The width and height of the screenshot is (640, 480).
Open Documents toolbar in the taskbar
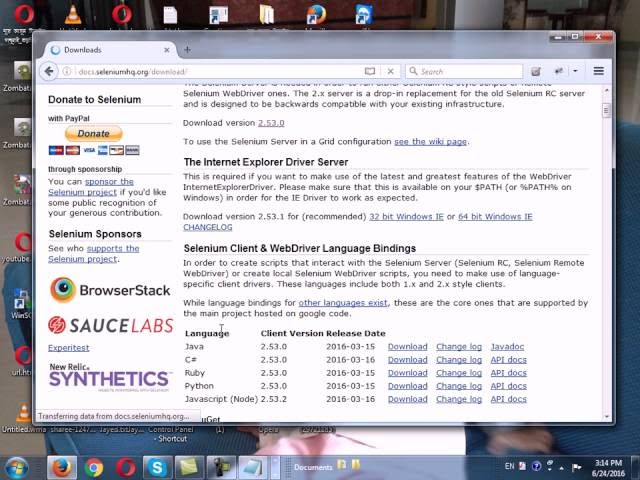pyautogui.click(x=313, y=467)
